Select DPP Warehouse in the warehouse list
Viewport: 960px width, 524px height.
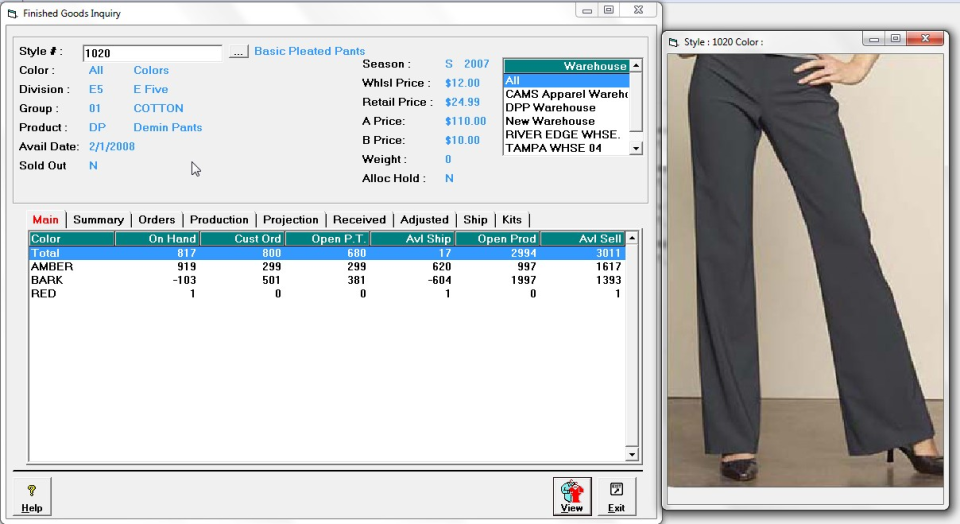point(550,108)
